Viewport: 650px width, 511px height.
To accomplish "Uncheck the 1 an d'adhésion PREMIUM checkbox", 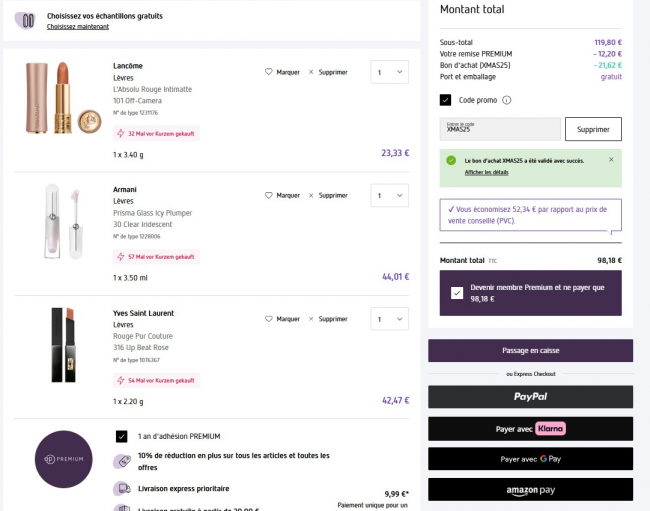I will 122,436.
